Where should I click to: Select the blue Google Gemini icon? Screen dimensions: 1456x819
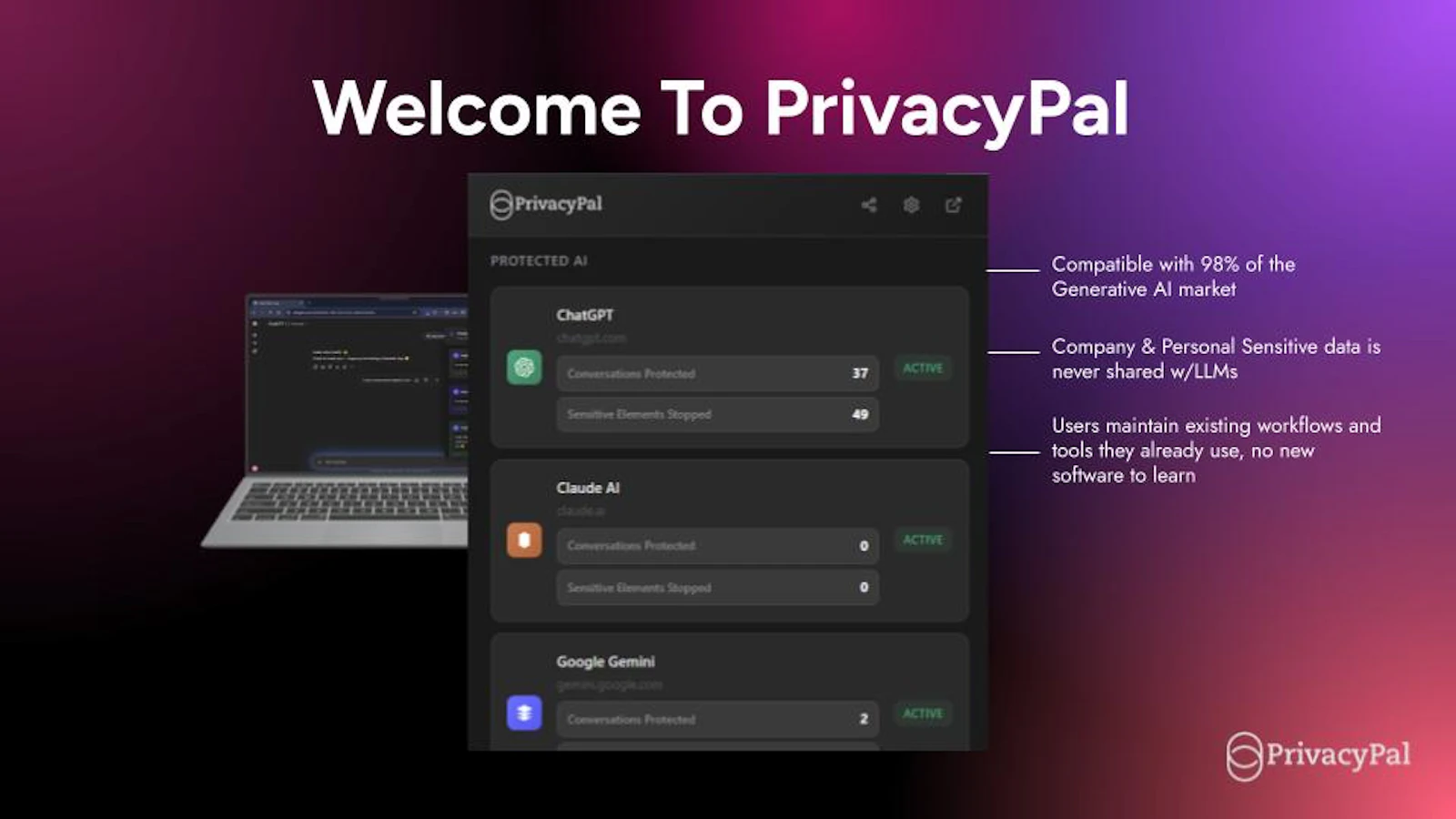[524, 713]
